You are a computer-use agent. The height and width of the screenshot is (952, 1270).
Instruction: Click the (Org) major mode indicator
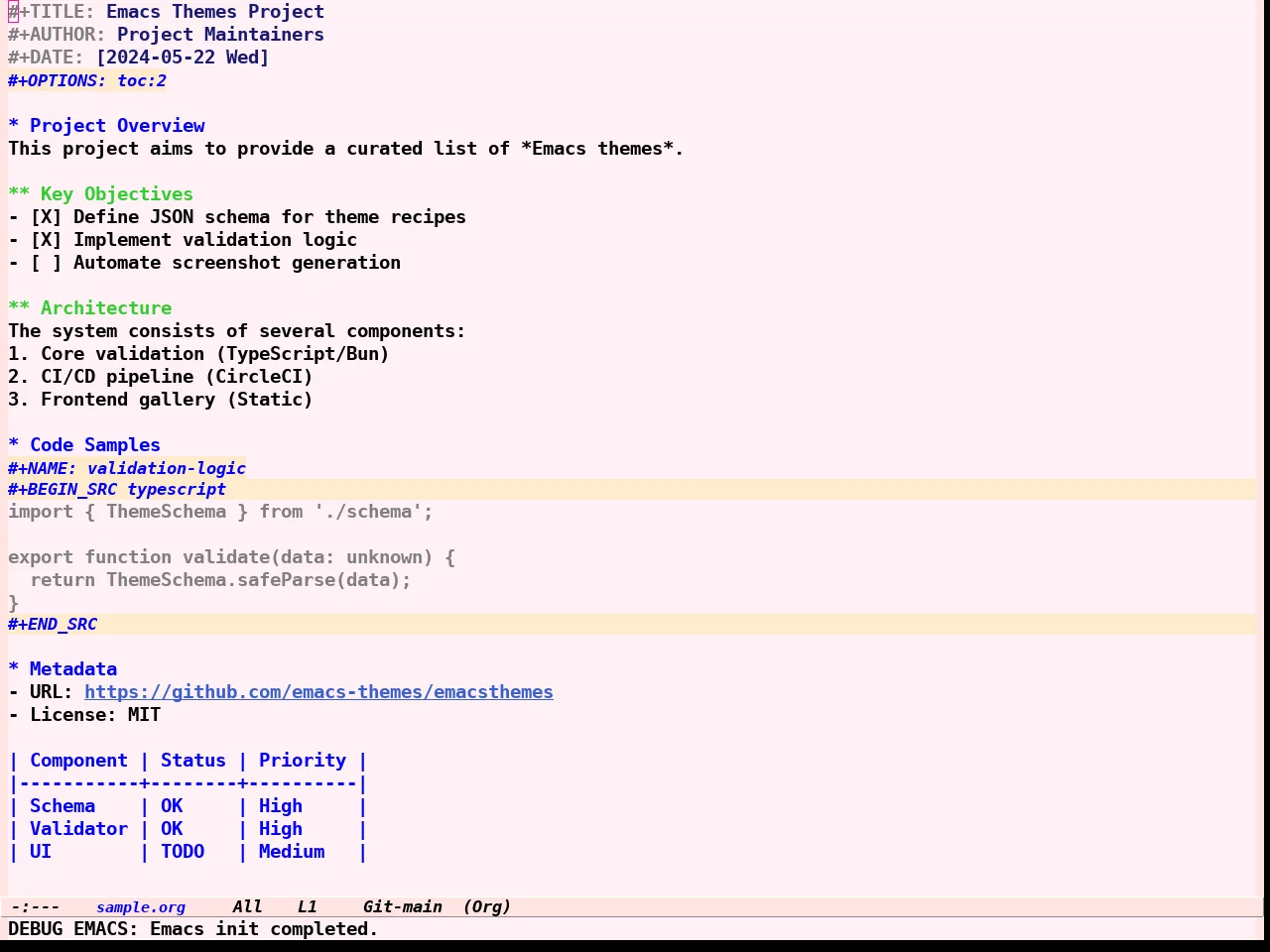486,907
